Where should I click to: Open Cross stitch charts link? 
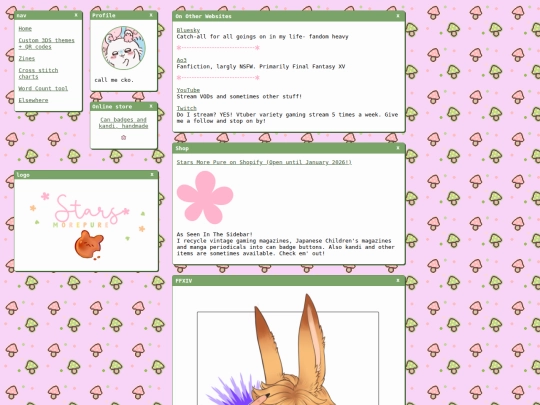[38, 73]
